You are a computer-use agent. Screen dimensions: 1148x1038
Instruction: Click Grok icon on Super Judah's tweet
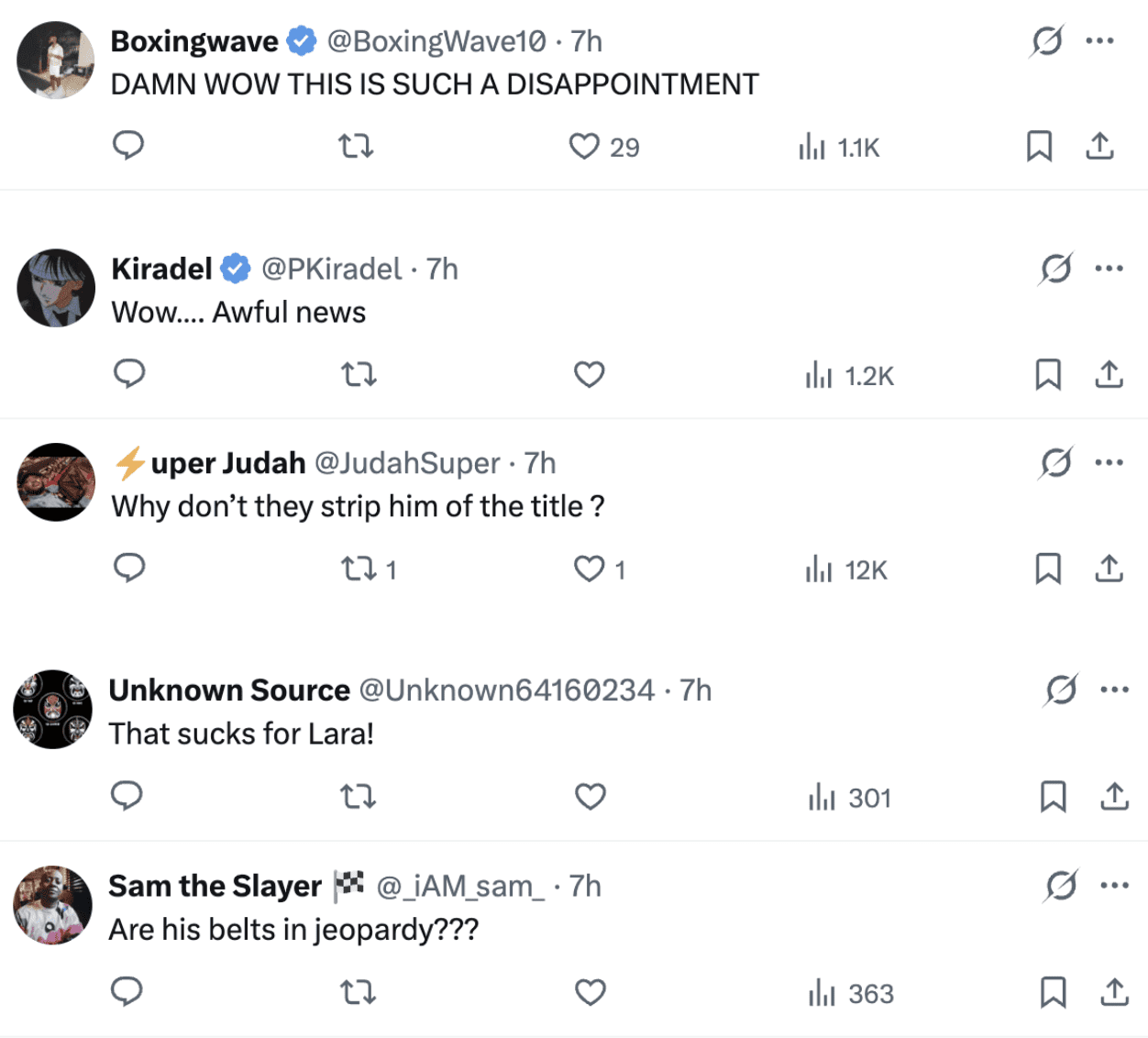[1055, 463]
